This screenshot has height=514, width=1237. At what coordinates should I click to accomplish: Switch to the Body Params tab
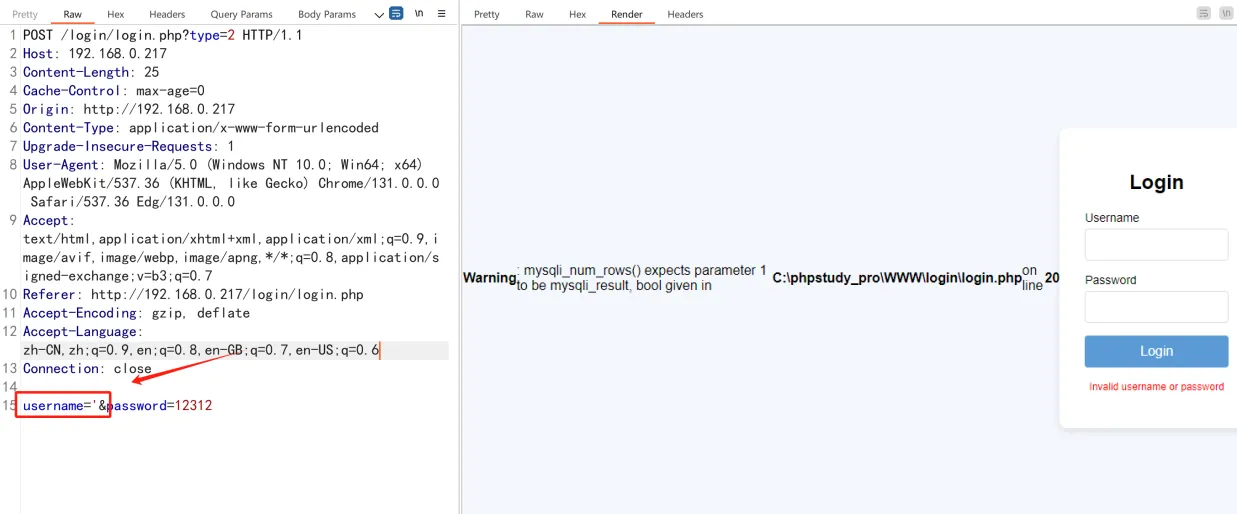[x=327, y=15]
